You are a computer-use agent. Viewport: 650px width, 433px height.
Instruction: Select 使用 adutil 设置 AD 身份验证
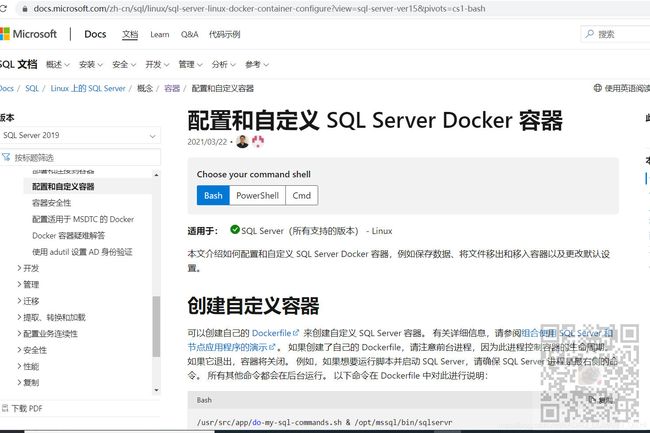(x=82, y=252)
